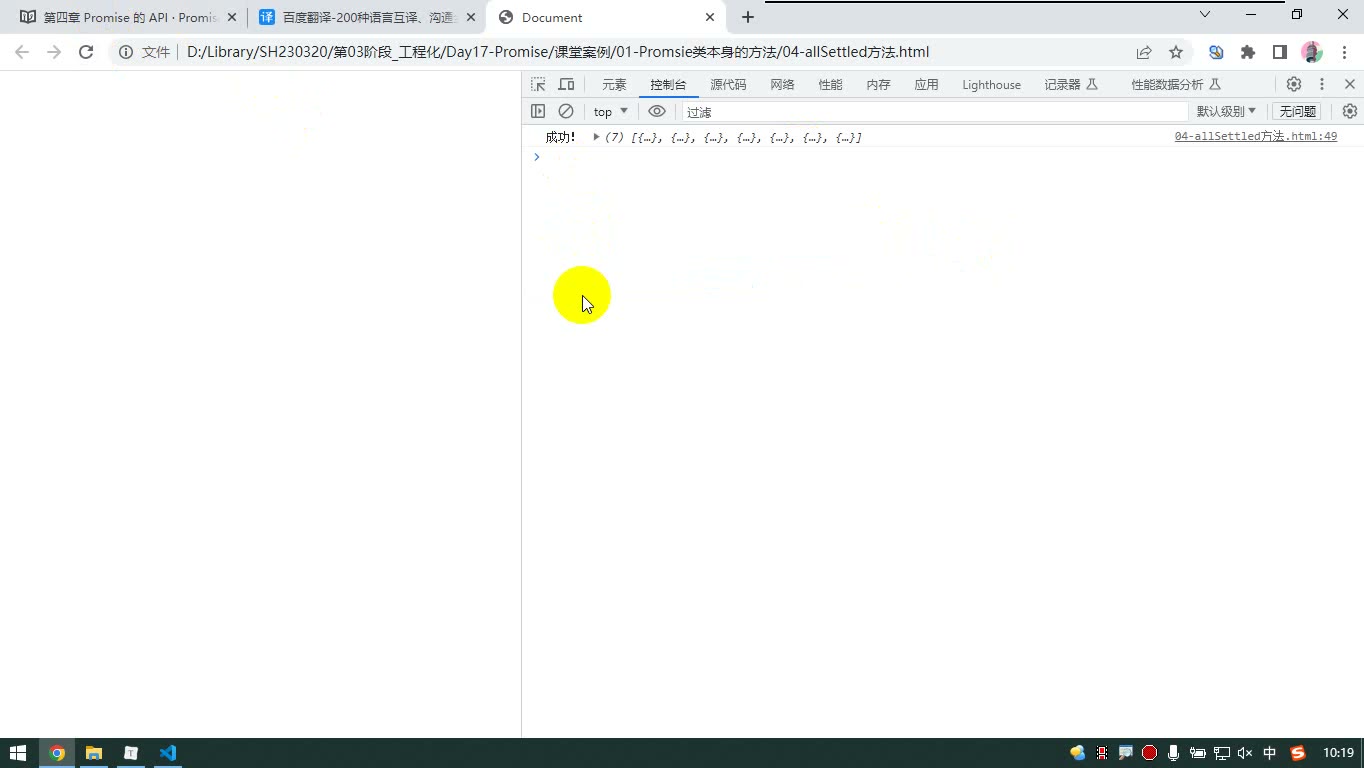Activate the DevTools inspect element picker

(538, 85)
